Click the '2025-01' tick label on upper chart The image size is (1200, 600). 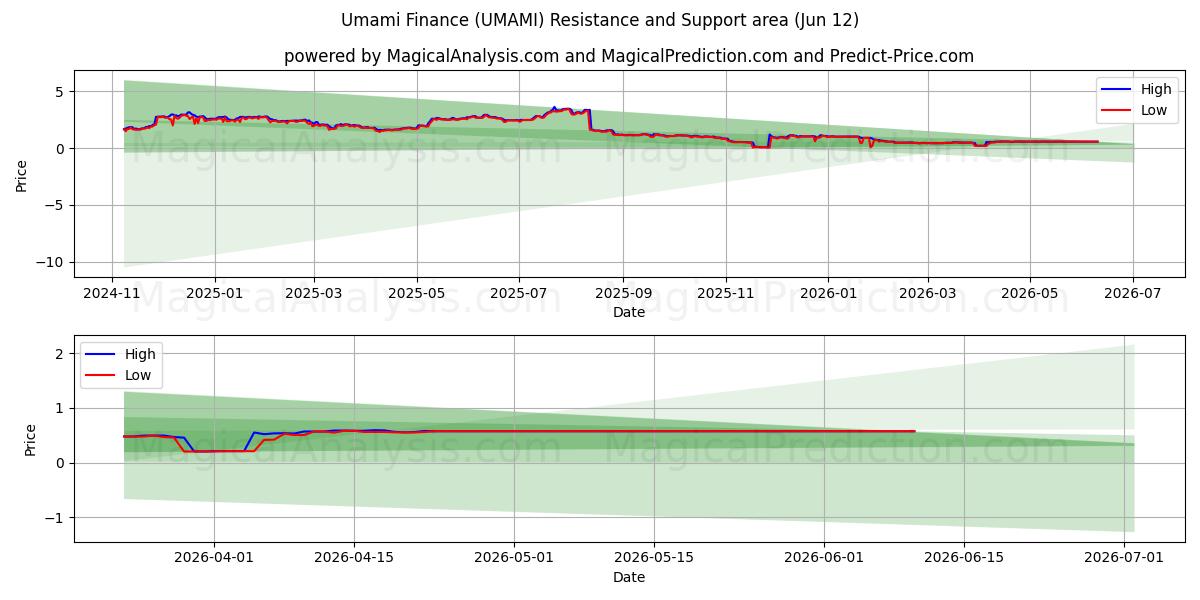click(x=215, y=294)
